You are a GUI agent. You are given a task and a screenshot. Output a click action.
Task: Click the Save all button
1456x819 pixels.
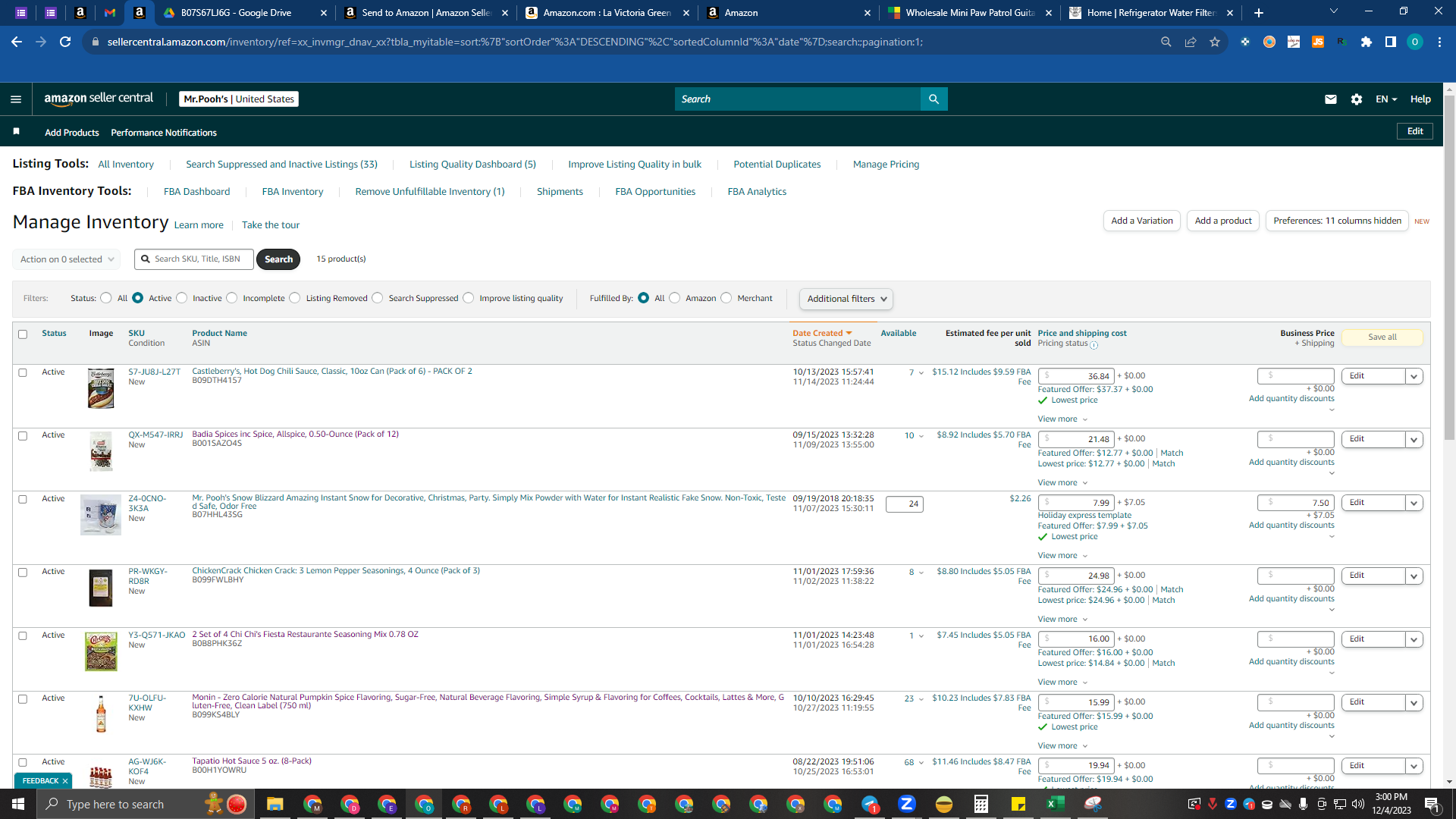click(x=1382, y=337)
